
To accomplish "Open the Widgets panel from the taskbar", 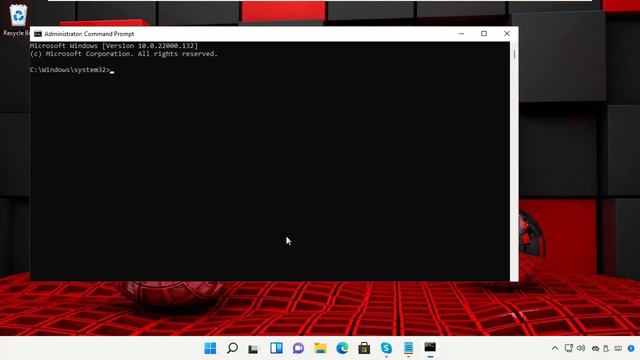I will [x=276, y=348].
